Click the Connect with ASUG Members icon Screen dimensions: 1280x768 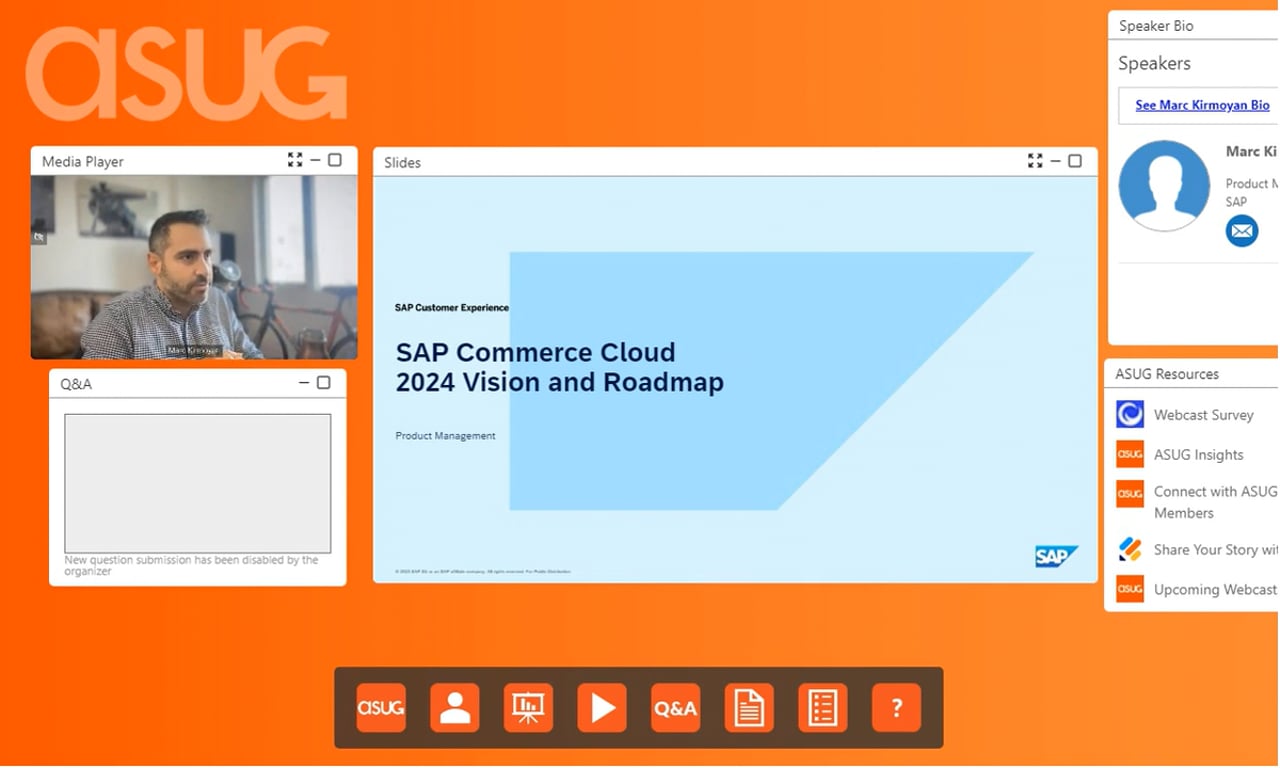tap(1130, 494)
